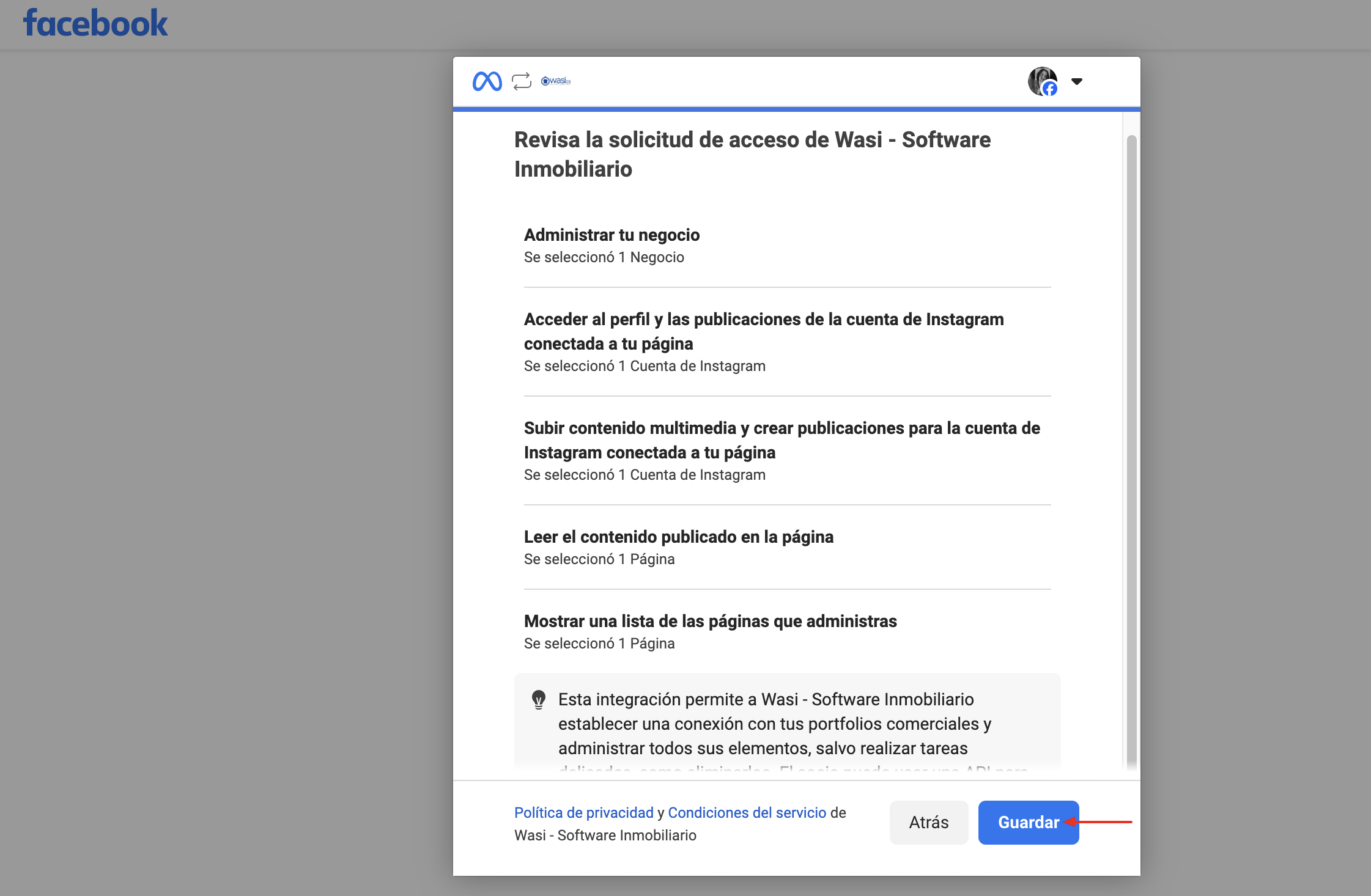The width and height of the screenshot is (1371, 896).
Task: Click the lightbulb info icon
Action: (539, 700)
